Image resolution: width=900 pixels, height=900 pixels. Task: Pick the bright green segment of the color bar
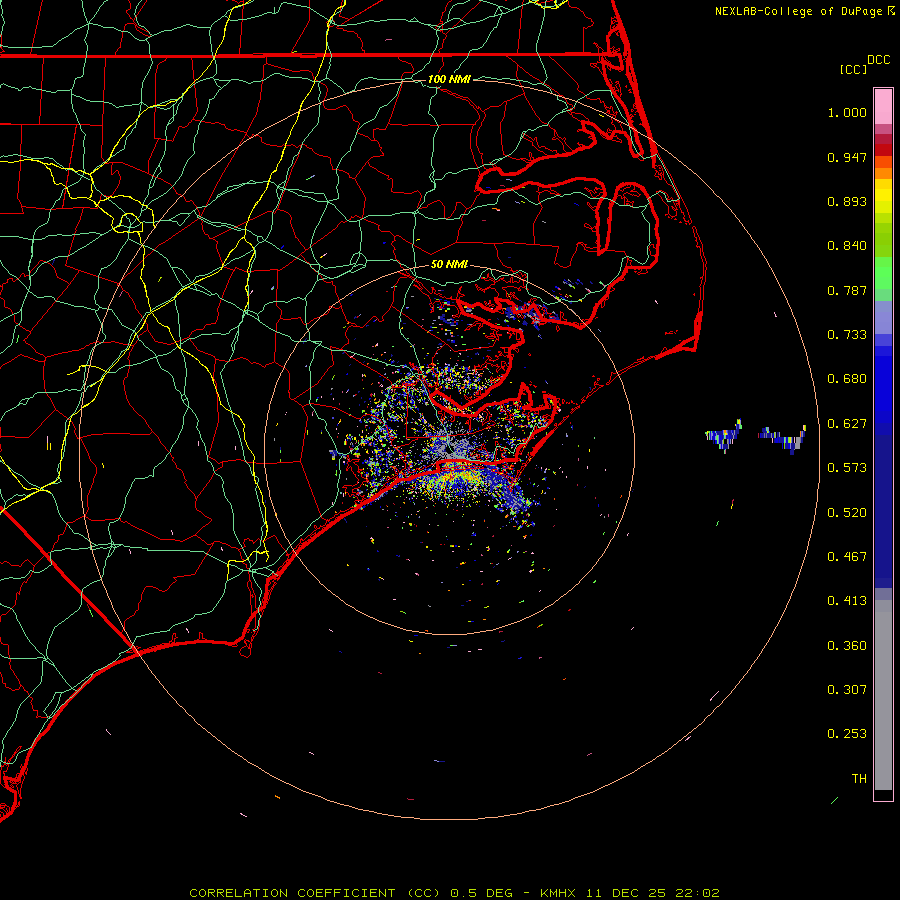click(x=883, y=273)
